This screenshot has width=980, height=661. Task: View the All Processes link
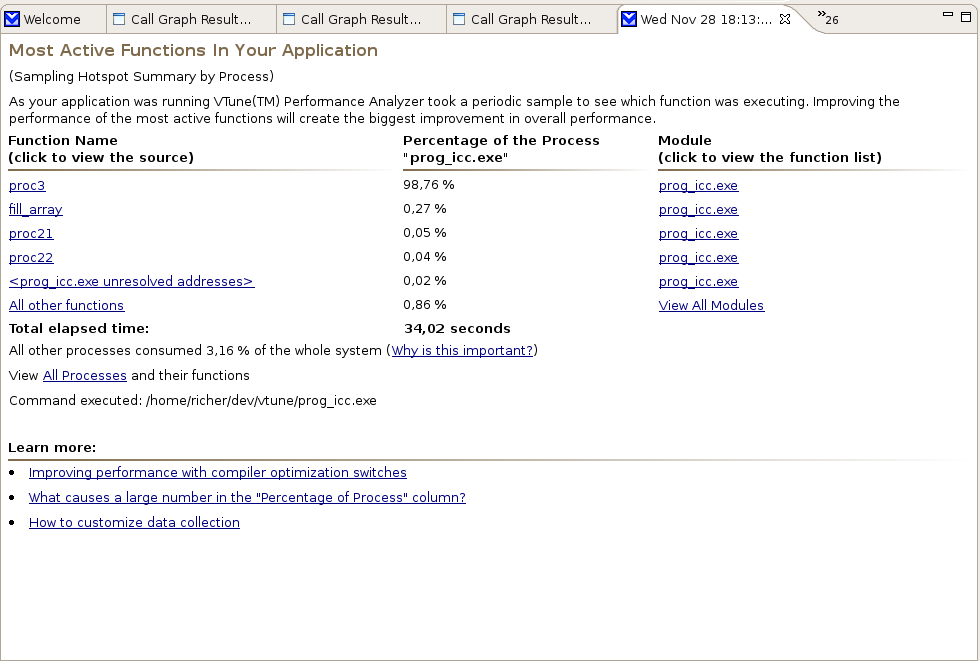(85, 375)
